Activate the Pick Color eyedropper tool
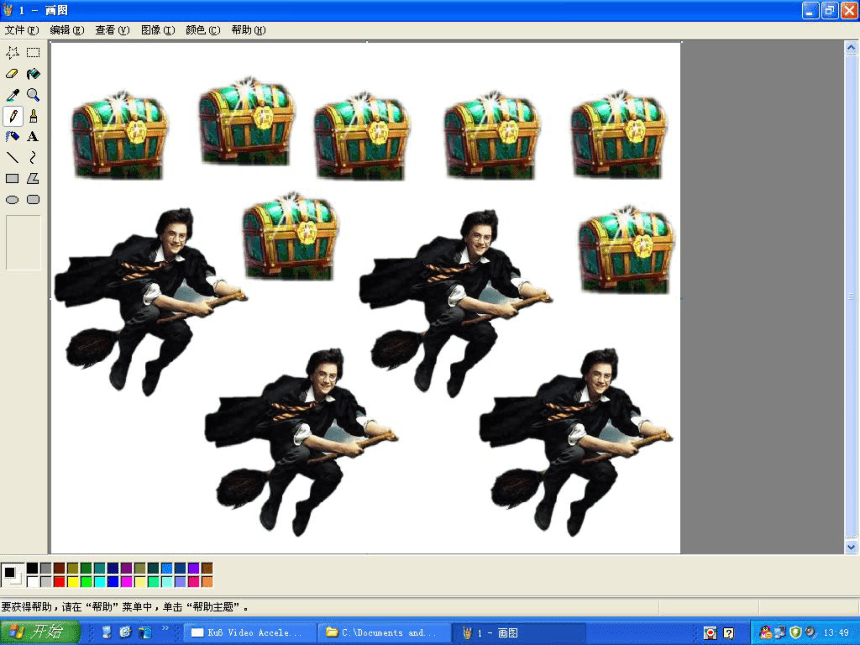 click(x=12, y=95)
